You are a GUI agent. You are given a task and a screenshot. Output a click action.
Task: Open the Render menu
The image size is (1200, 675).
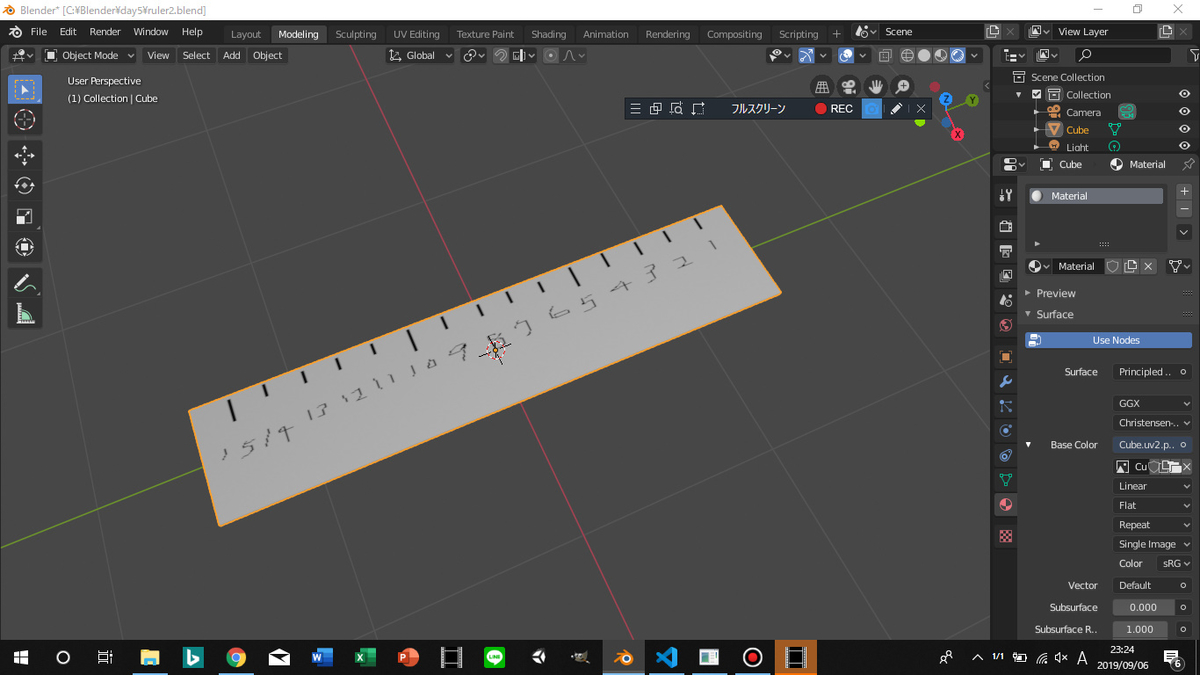pos(105,32)
